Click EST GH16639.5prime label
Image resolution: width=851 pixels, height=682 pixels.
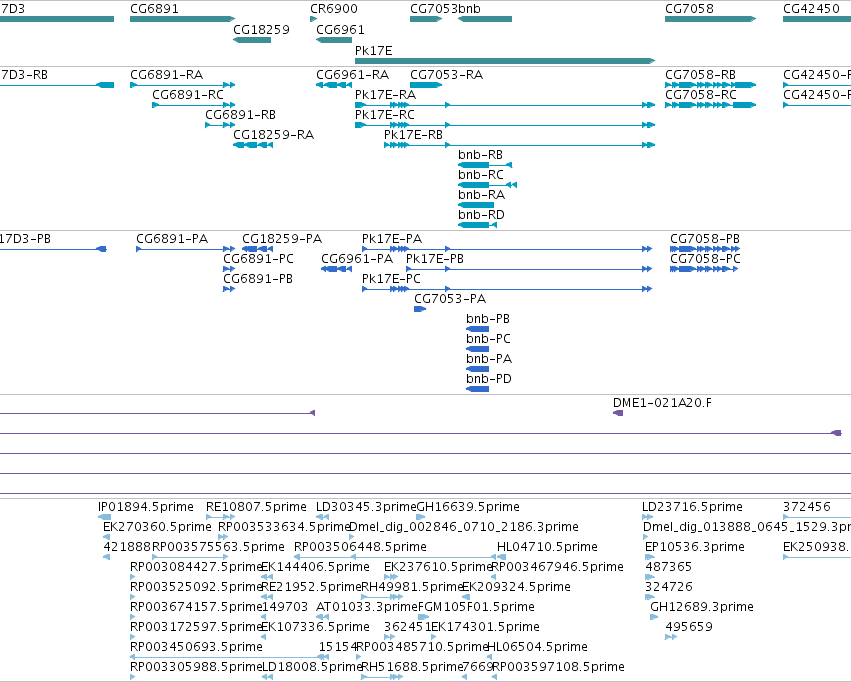pyautogui.click(x=468, y=507)
